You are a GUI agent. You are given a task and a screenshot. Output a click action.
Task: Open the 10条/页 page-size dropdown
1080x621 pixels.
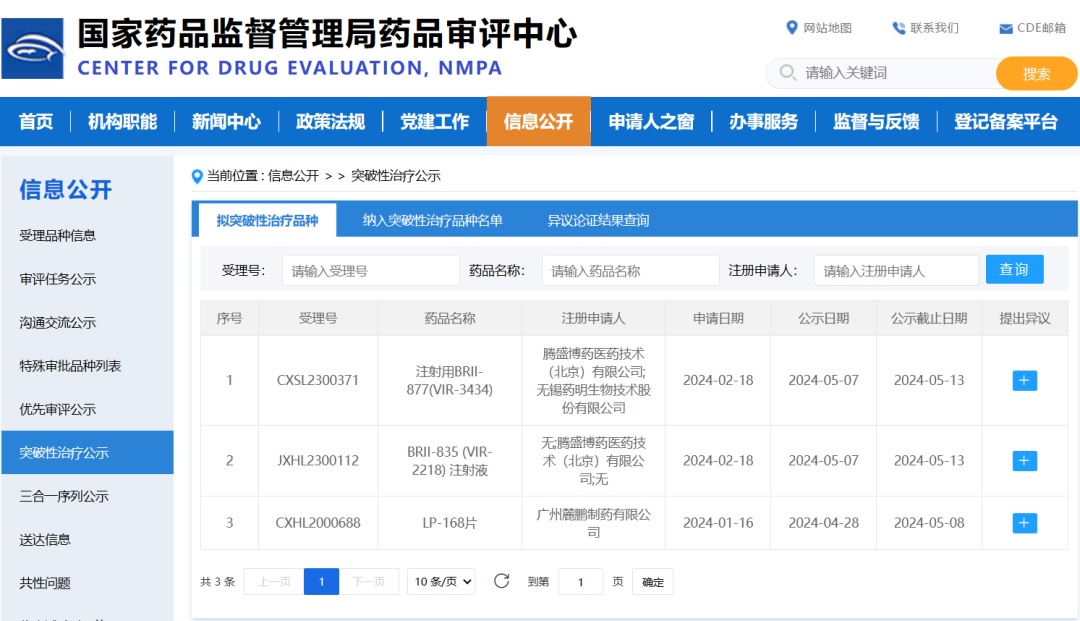tap(440, 581)
